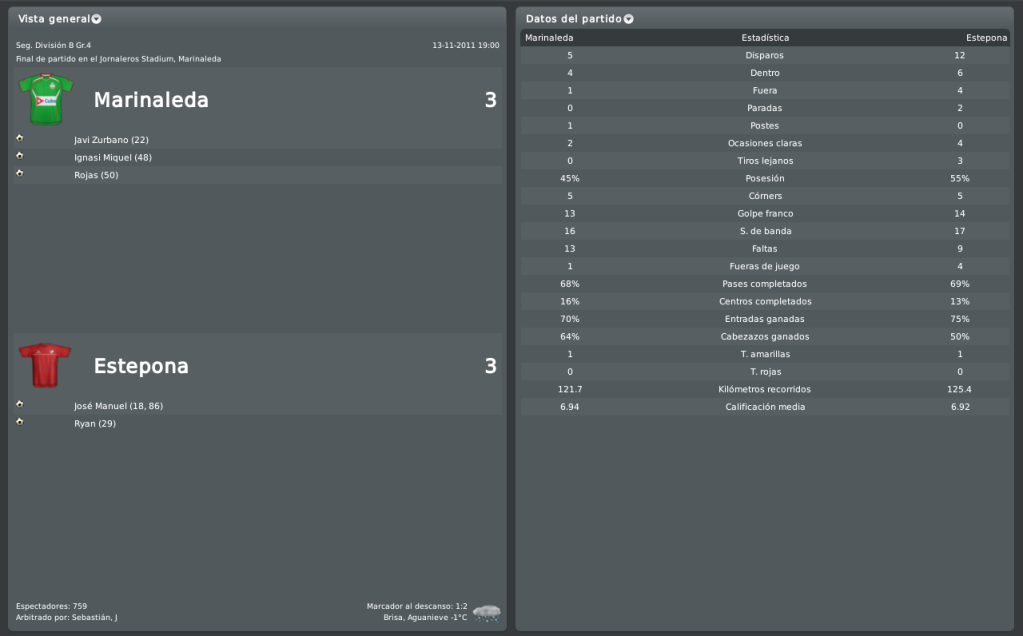Click goal ball icon beside José Manuel
Viewport: 1023px width, 636px height.
coord(20,404)
